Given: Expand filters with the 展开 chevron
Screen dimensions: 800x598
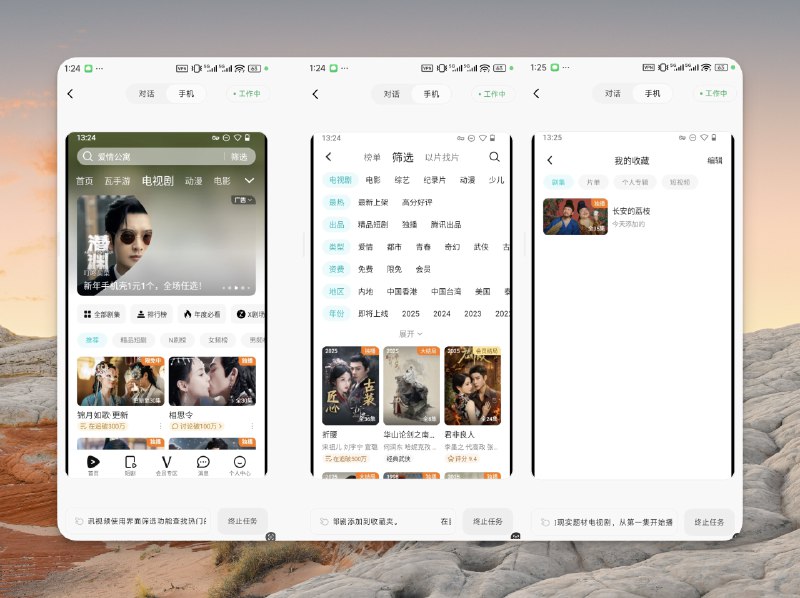Looking at the screenshot, I should pyautogui.click(x=411, y=334).
